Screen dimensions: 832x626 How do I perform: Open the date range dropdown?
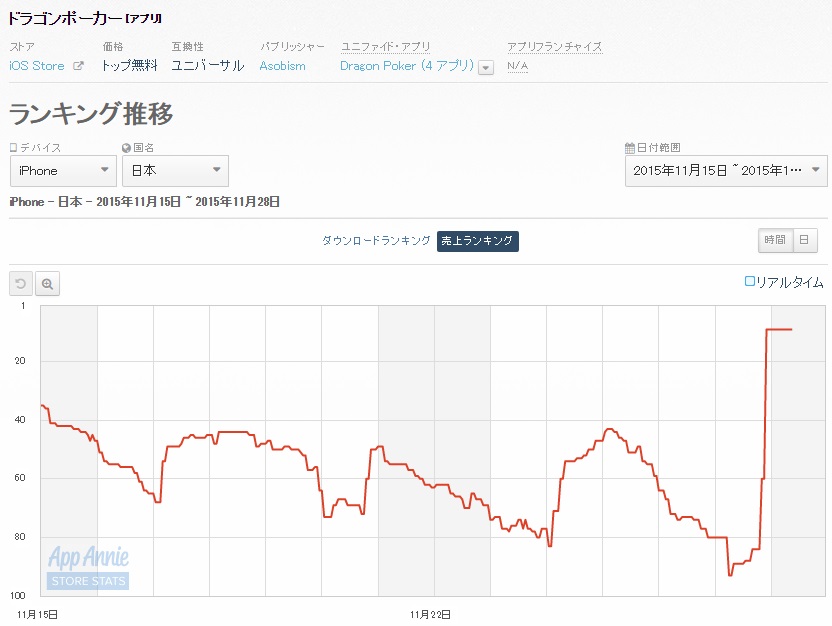[726, 171]
